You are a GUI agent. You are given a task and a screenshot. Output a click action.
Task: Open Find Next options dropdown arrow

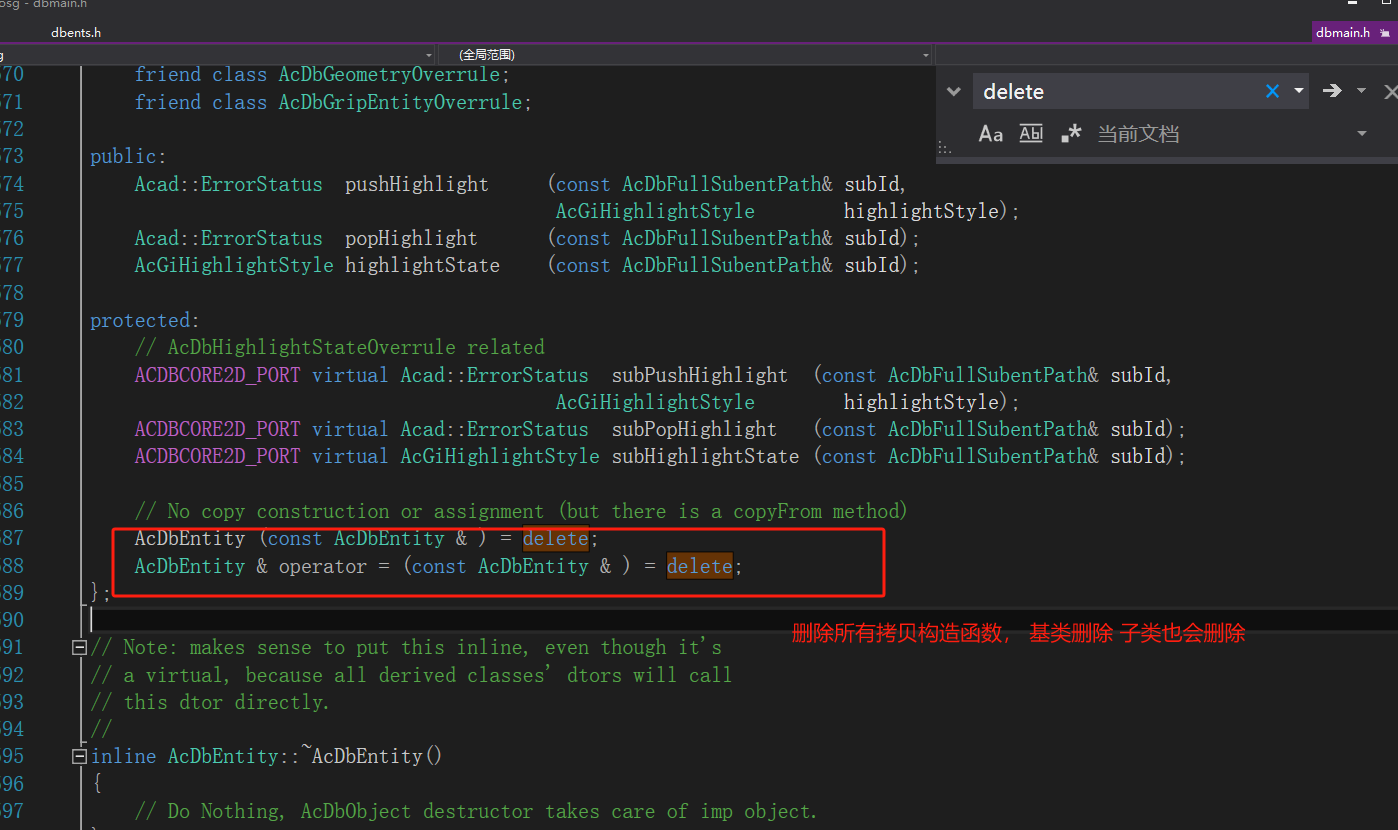coord(1361,91)
